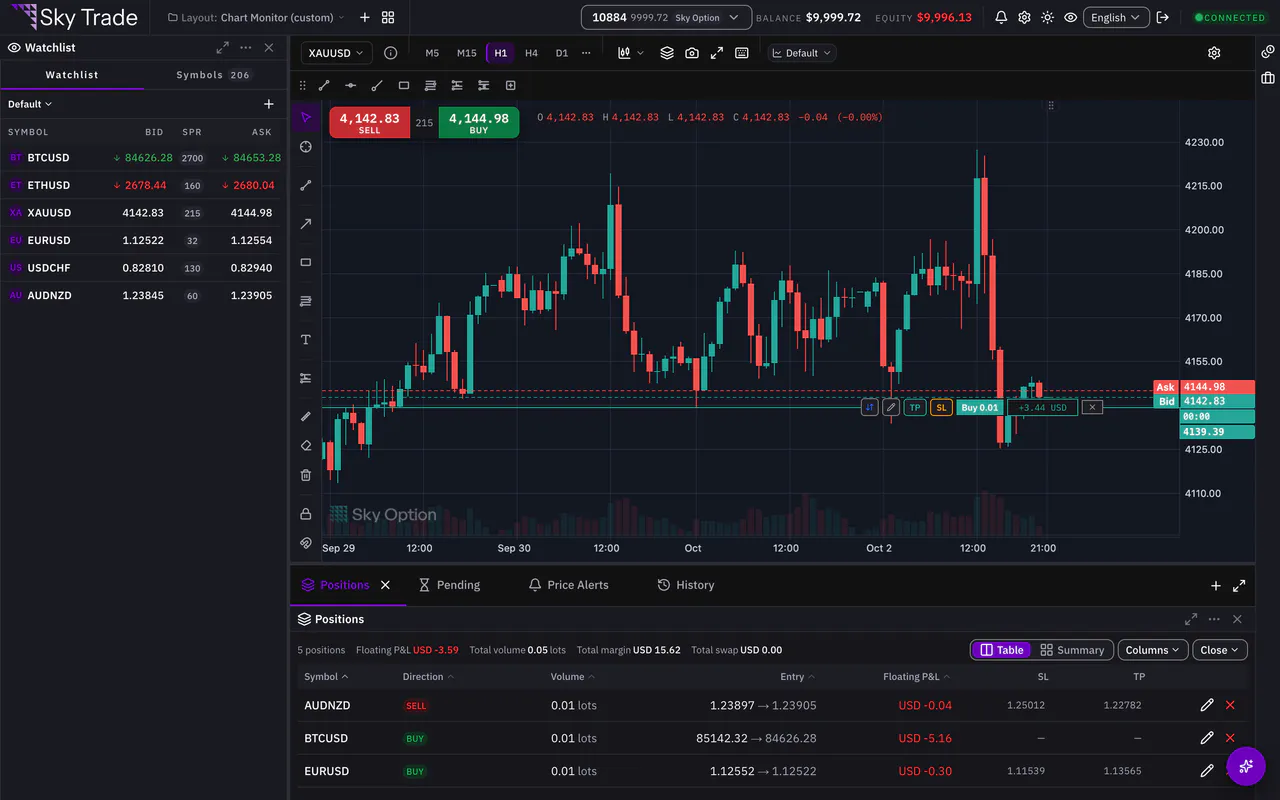Open the chart screenshot camera
The height and width of the screenshot is (800, 1280).
[x=692, y=53]
